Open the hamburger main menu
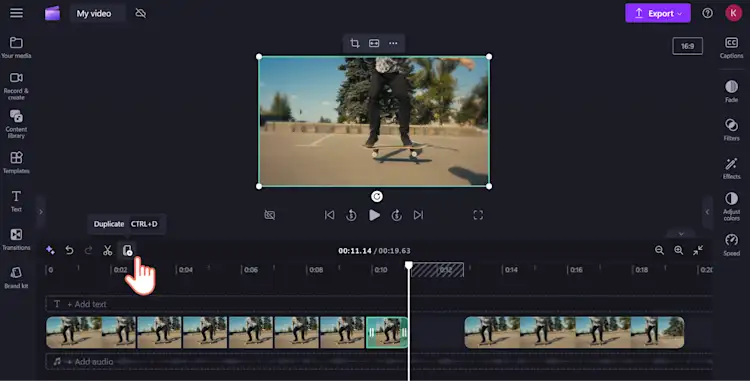Viewport: 750px width, 381px height. click(16, 13)
